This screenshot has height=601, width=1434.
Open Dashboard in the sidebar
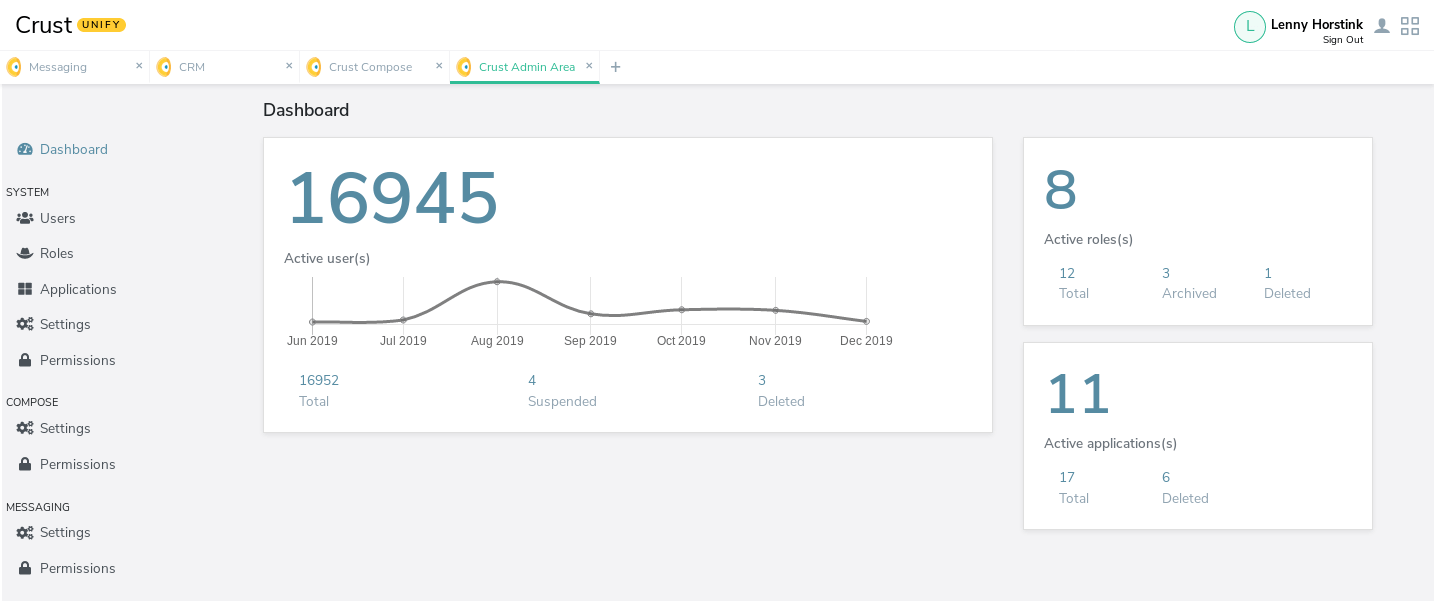point(74,149)
